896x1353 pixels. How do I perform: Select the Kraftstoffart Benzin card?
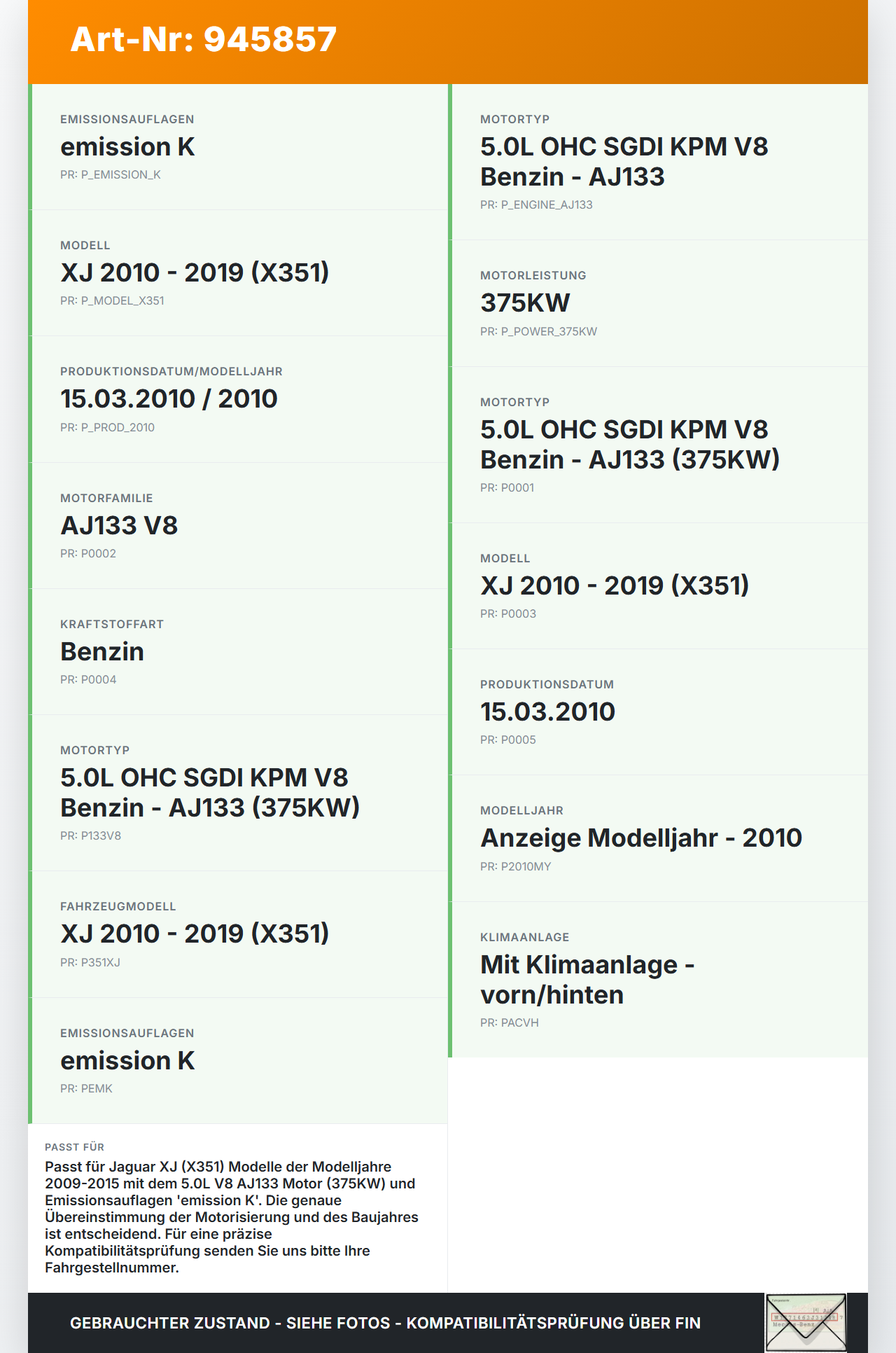pos(238,652)
